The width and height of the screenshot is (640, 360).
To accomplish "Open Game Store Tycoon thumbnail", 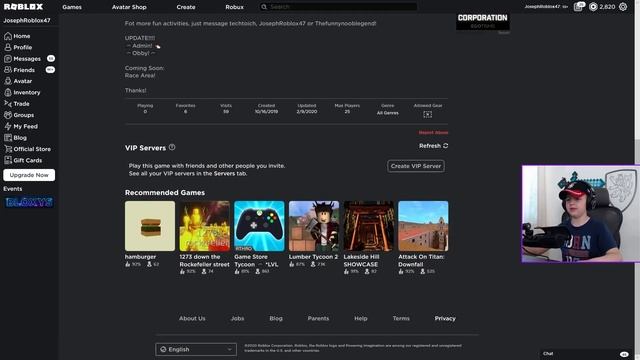I will pos(259,226).
